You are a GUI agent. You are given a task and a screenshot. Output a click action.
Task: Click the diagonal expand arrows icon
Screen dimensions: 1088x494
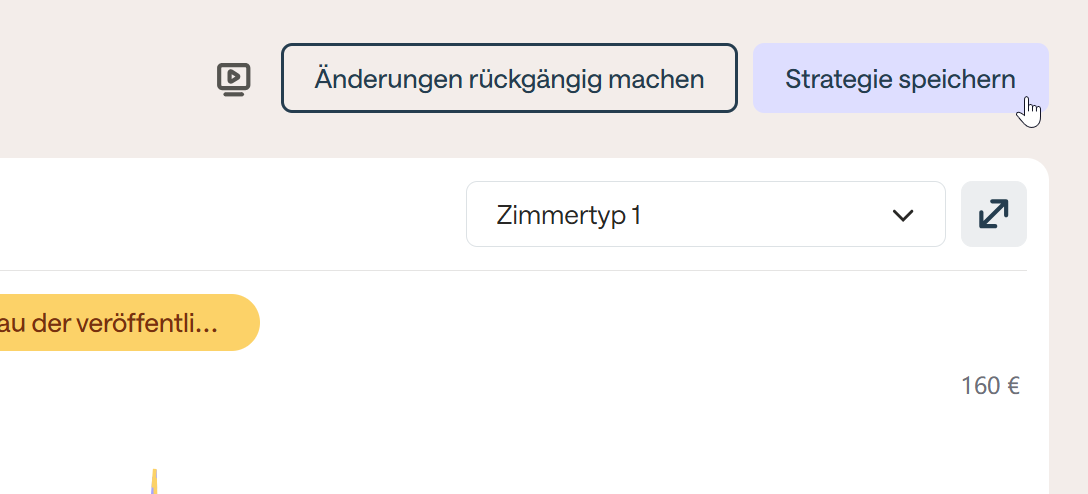(993, 214)
